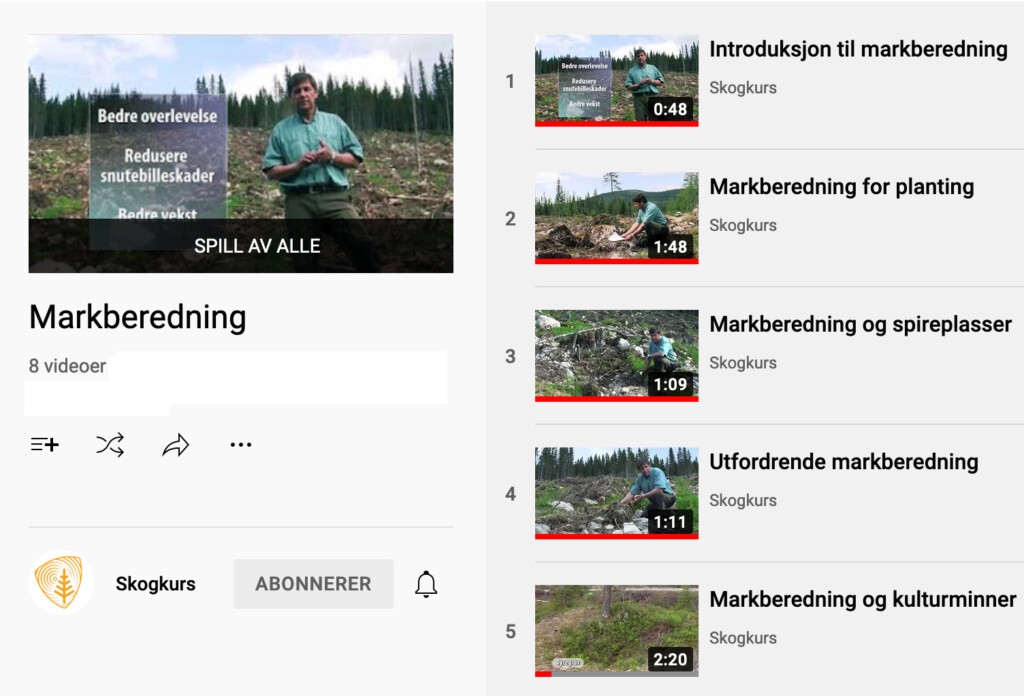
Task: Open the Markberedning for planting thumbnail
Action: (616, 218)
